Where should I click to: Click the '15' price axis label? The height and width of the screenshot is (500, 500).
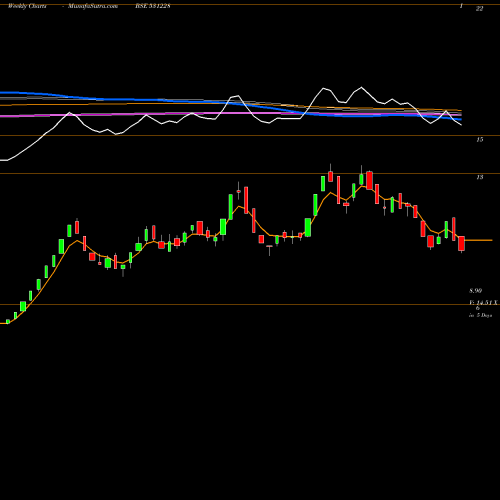click(x=479, y=140)
